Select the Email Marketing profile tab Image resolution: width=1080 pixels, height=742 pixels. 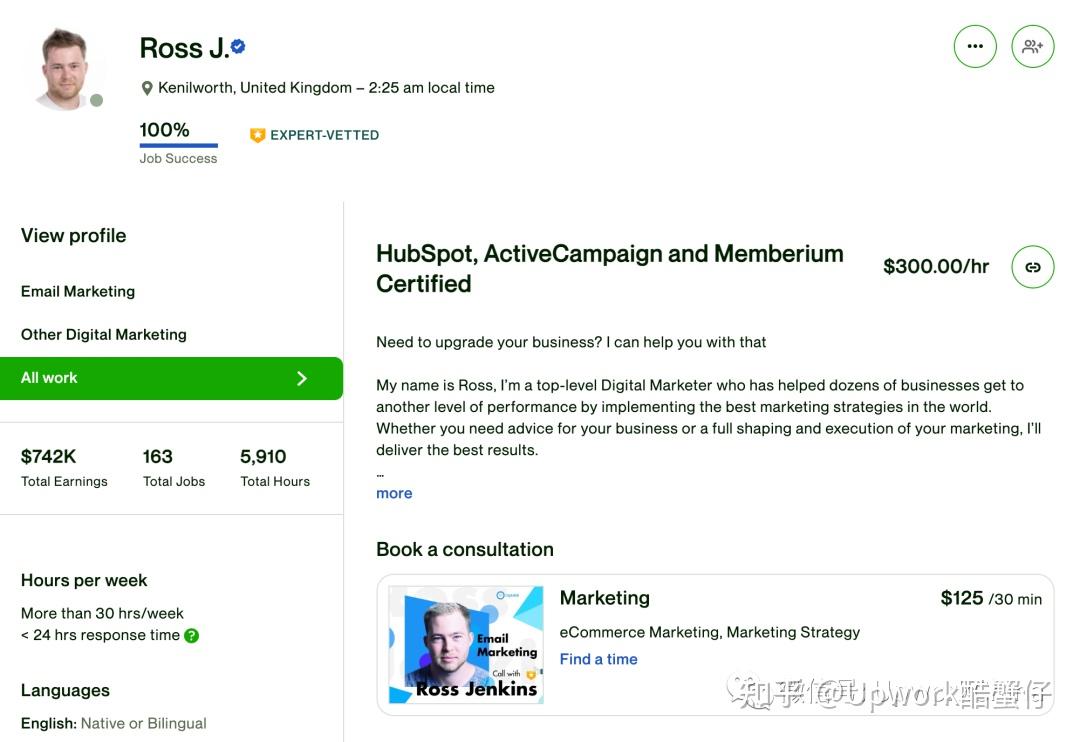click(78, 291)
